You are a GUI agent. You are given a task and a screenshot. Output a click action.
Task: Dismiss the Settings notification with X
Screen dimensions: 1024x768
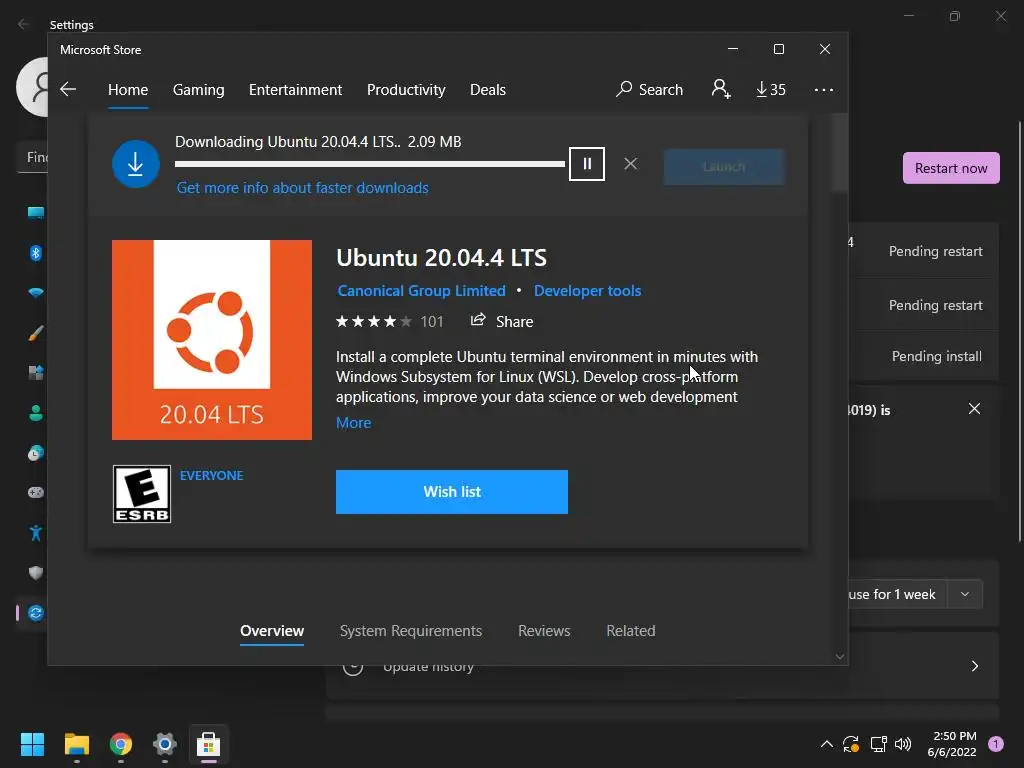974,409
